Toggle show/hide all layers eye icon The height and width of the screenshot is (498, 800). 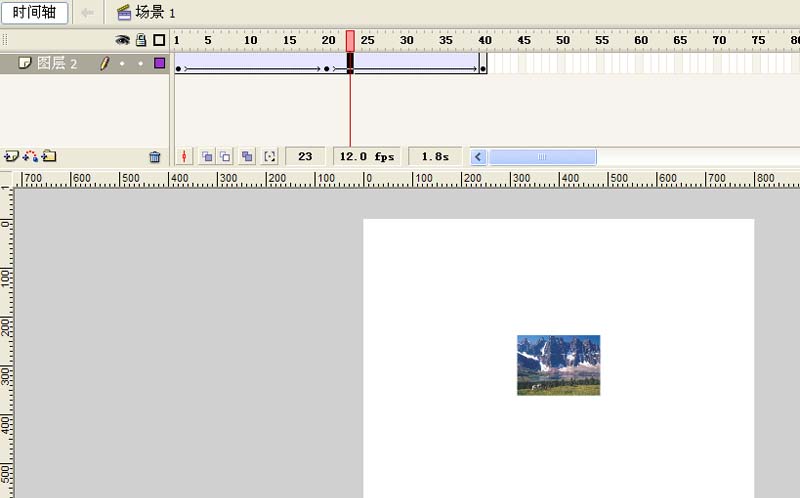(x=122, y=40)
